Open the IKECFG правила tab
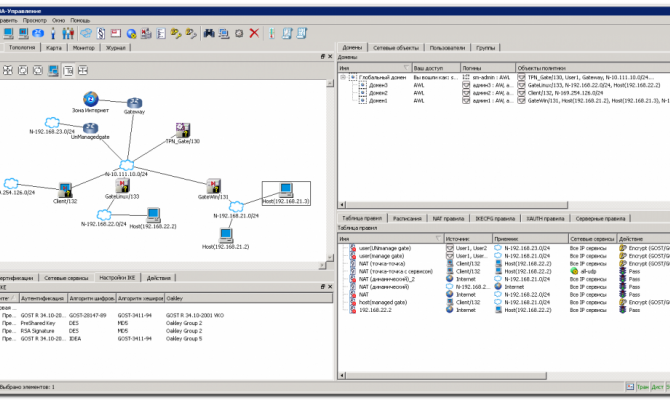 [495, 218]
